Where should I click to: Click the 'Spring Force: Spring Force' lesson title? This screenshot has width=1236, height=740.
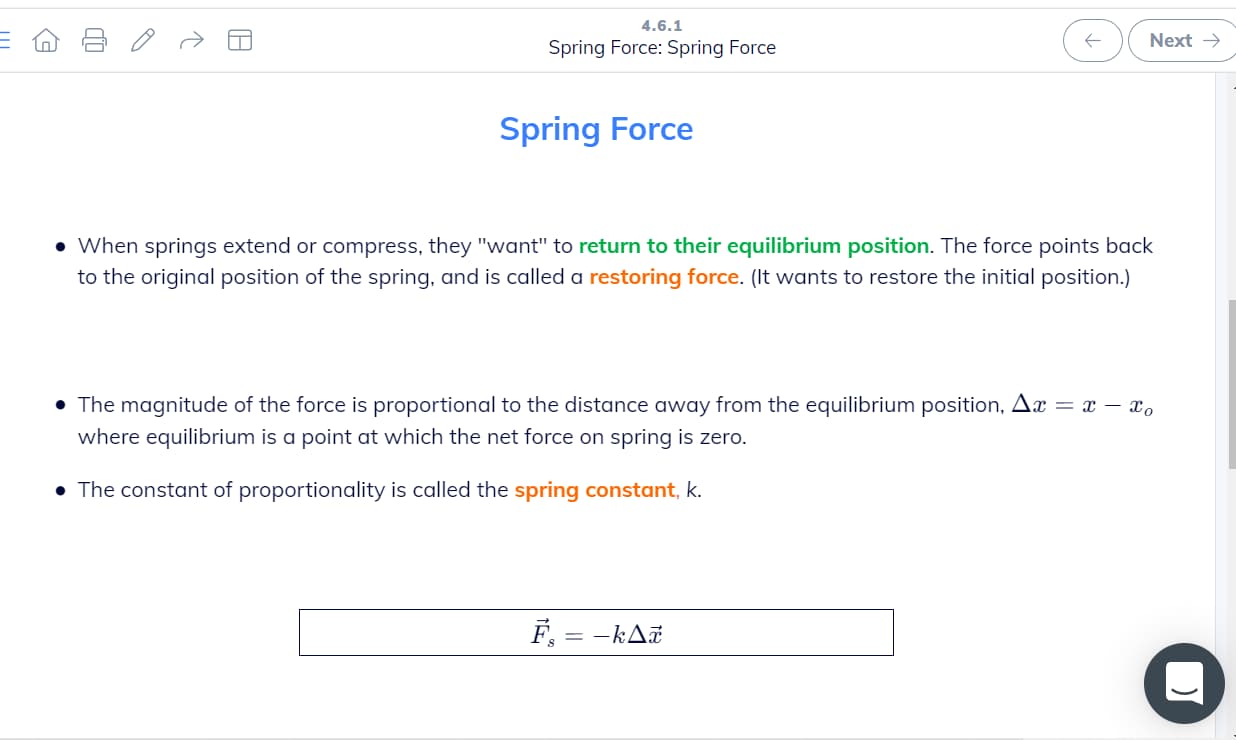coord(662,47)
